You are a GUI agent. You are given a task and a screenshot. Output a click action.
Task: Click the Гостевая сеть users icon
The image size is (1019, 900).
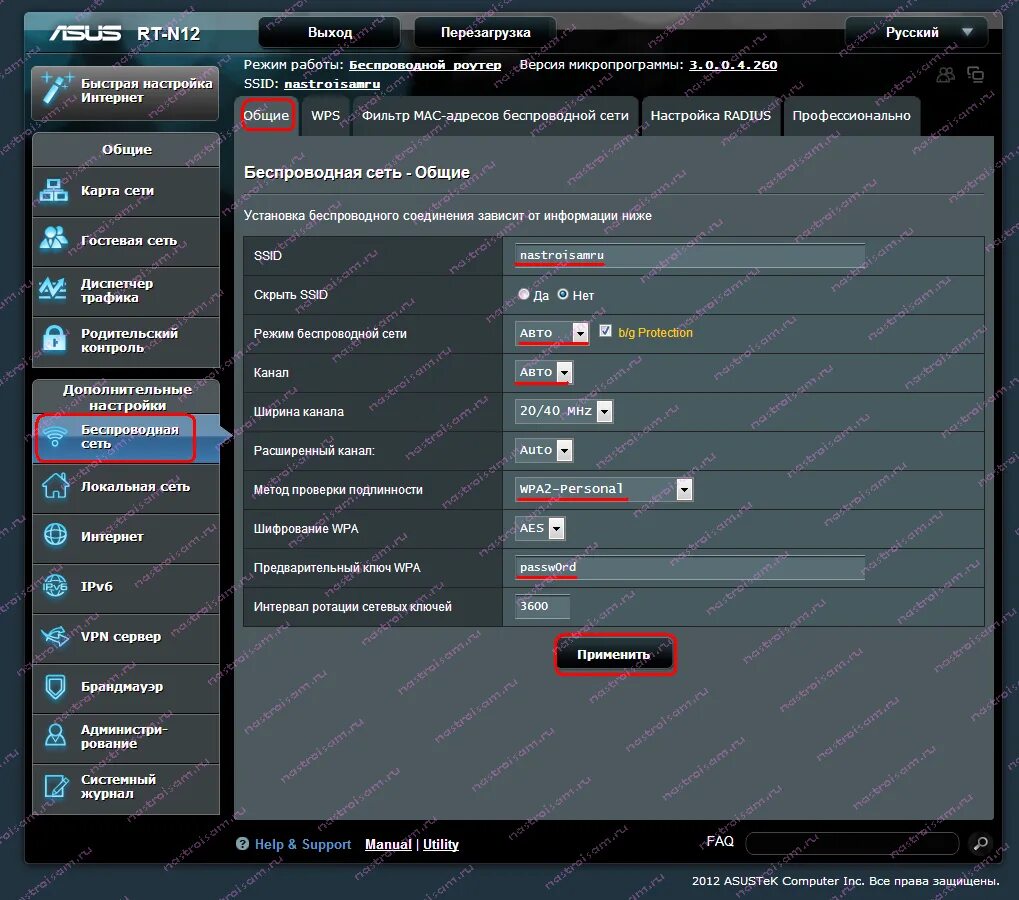[54, 238]
